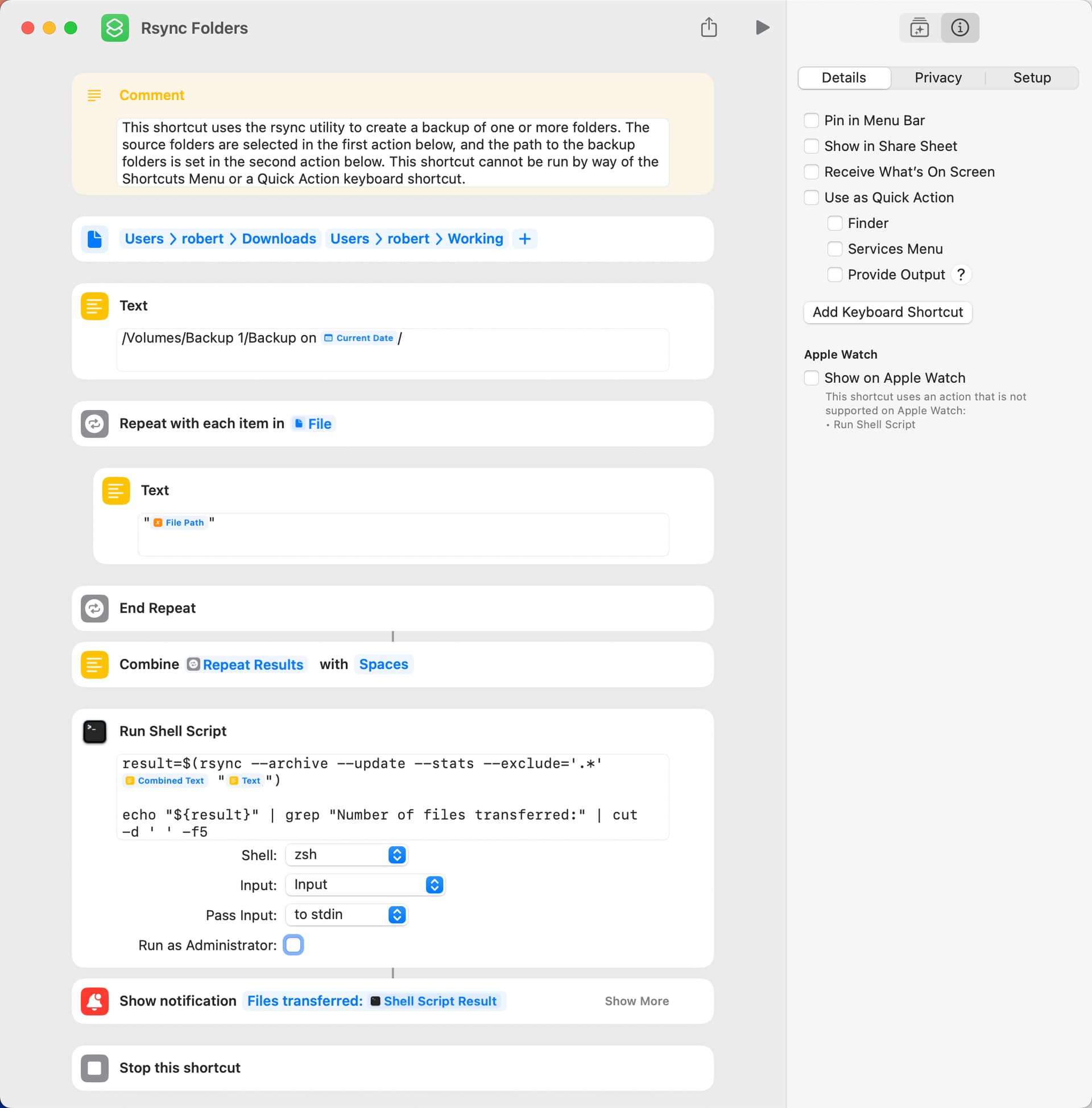Click the Show notification bell icon
The height and width of the screenshot is (1108, 1092).
[x=94, y=1001]
